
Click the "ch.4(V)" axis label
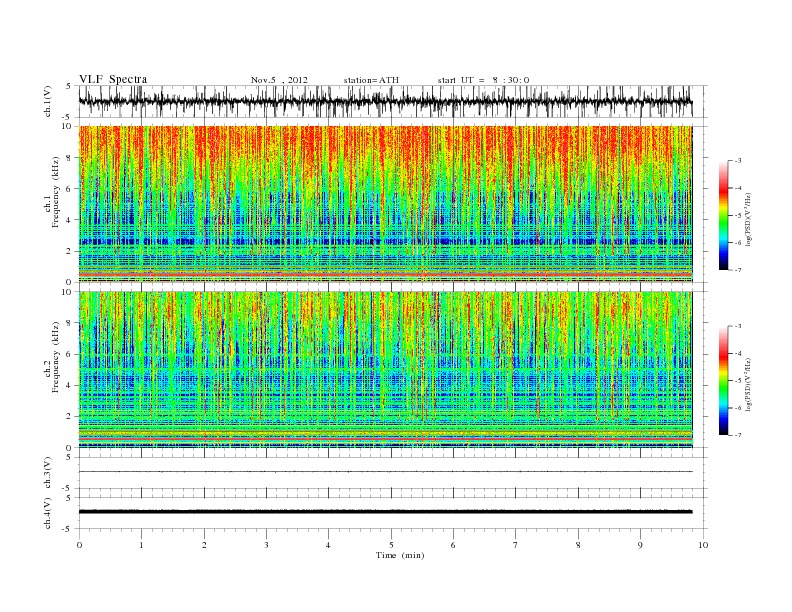click(x=48, y=514)
